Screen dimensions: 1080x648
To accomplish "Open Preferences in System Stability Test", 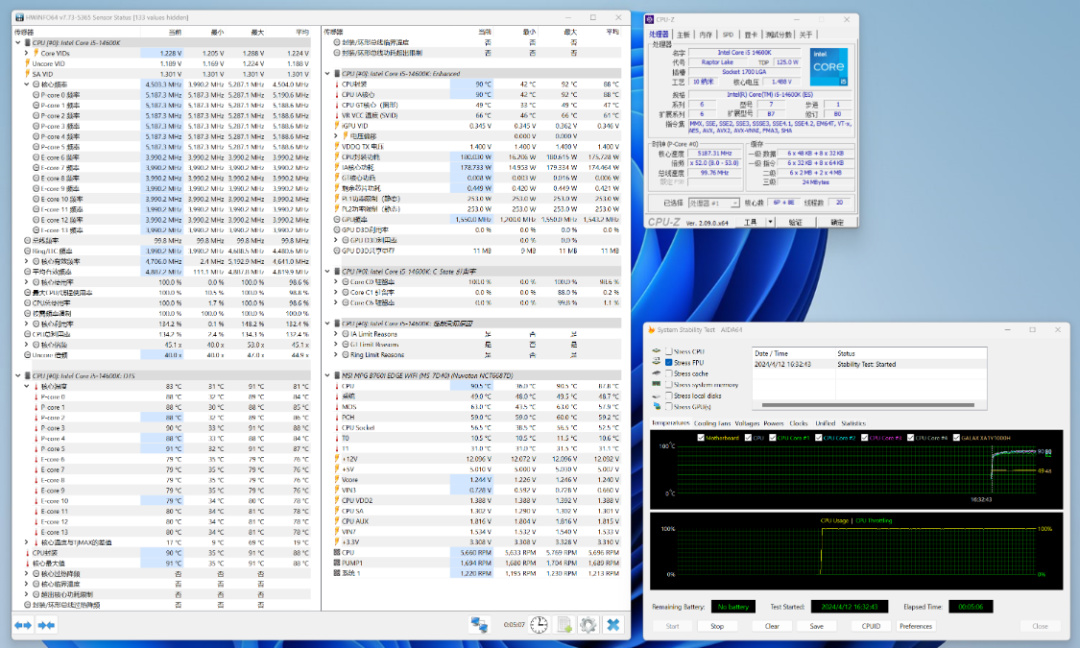I will (x=915, y=626).
